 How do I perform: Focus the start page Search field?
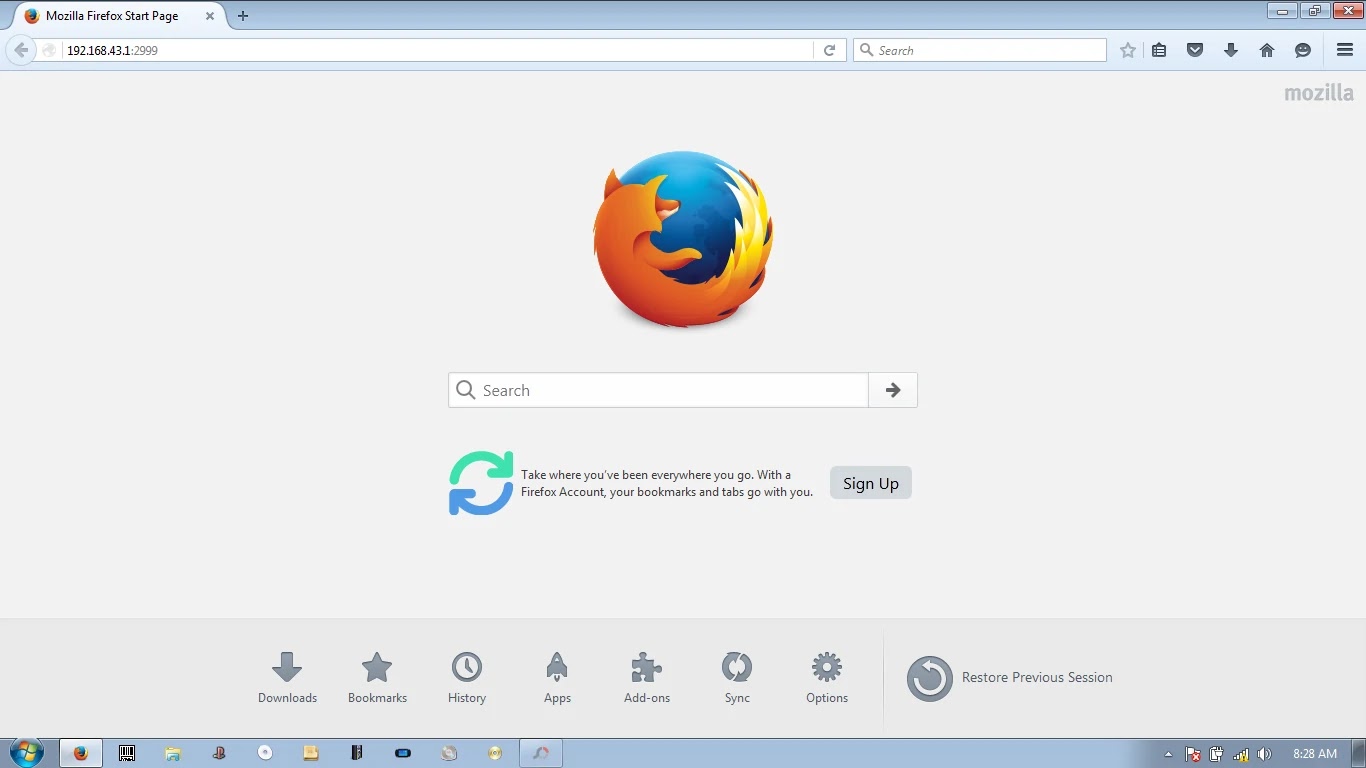(658, 390)
